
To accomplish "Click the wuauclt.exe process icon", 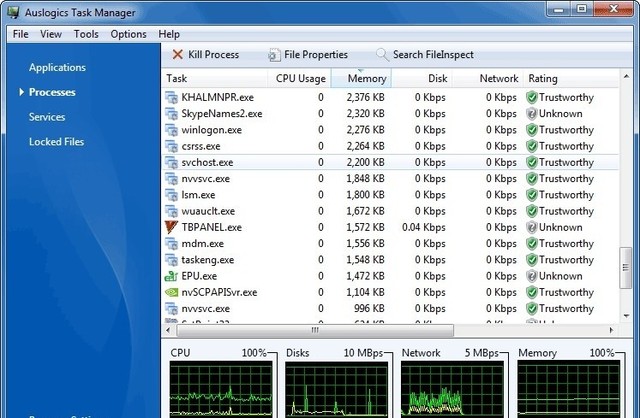I will [171, 211].
